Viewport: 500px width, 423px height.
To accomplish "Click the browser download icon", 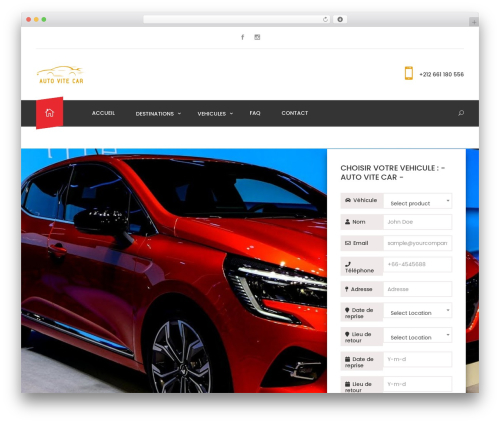I will click(x=340, y=19).
